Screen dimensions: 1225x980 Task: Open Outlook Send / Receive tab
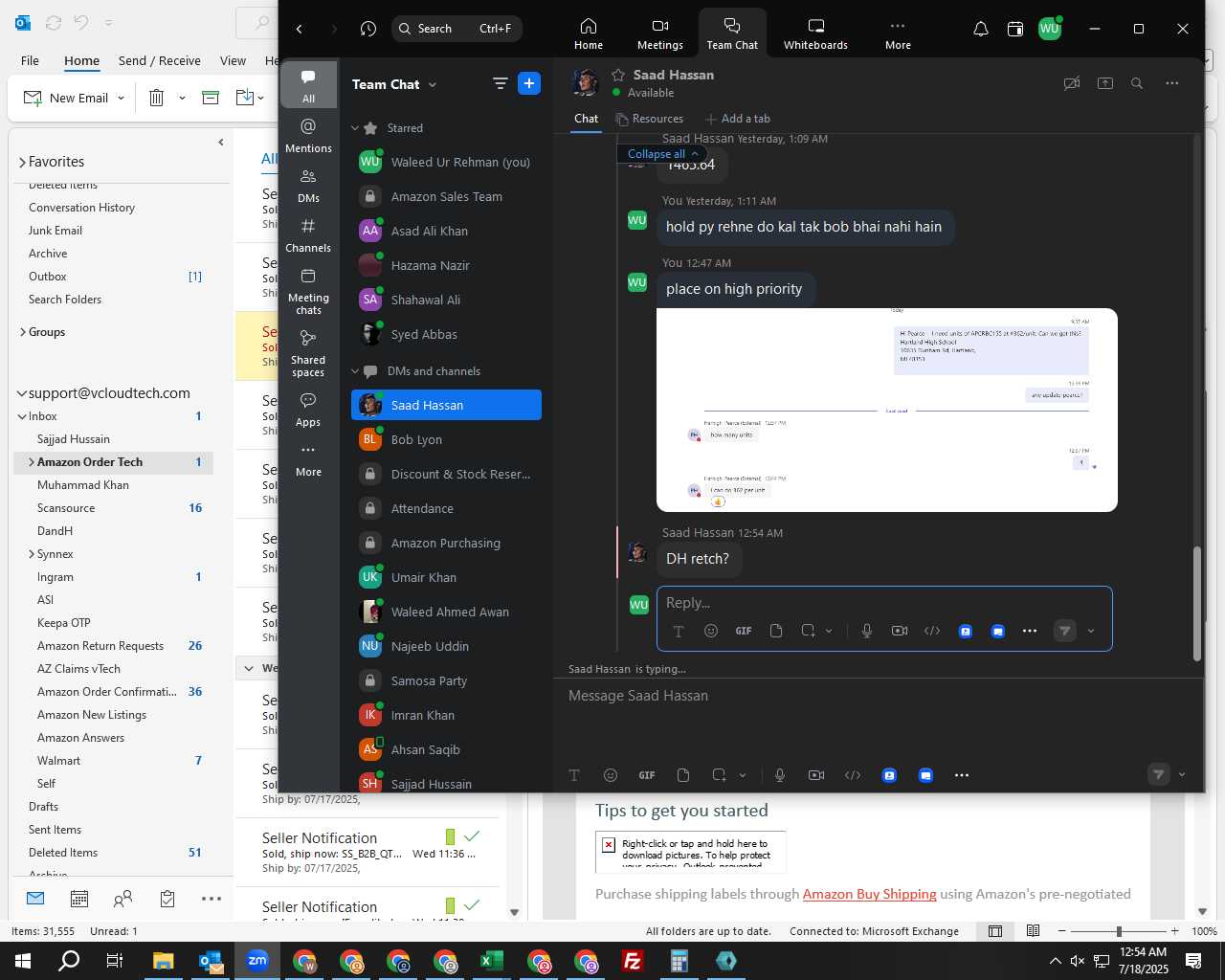(x=160, y=60)
